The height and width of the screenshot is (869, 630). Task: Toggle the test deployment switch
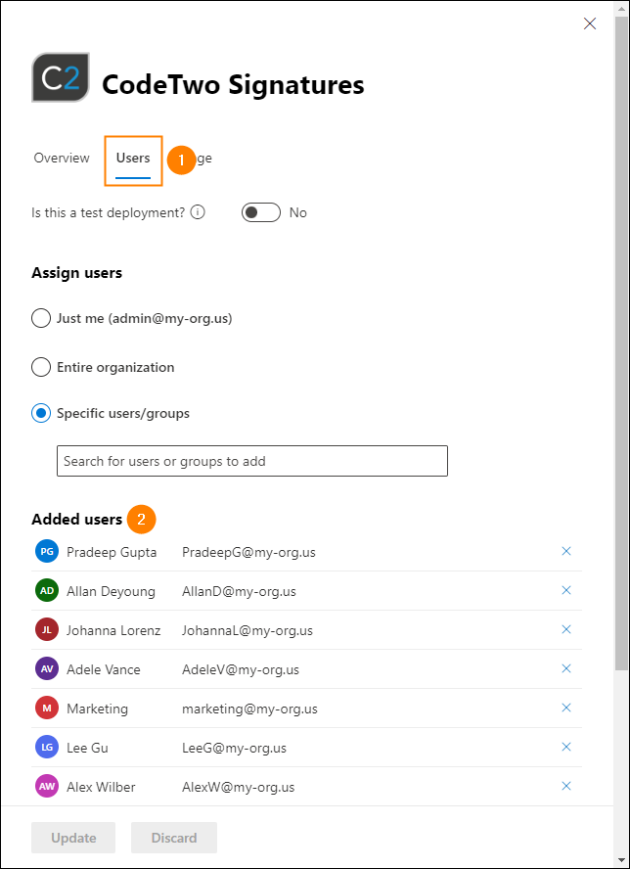(261, 213)
